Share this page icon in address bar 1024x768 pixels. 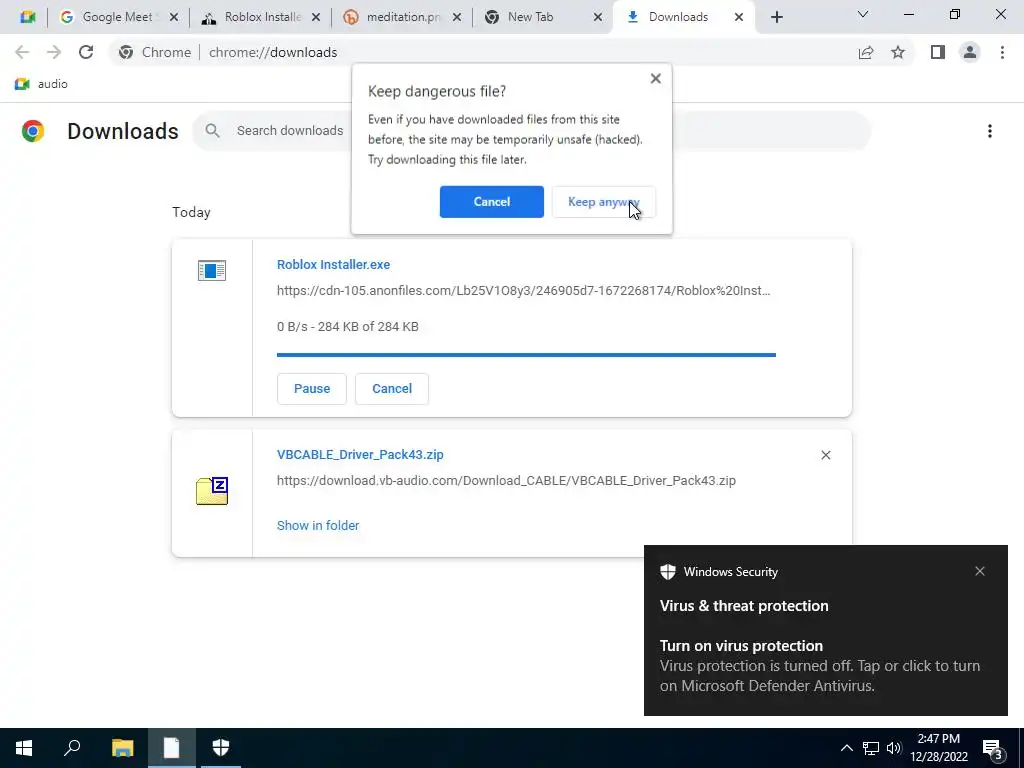point(866,52)
